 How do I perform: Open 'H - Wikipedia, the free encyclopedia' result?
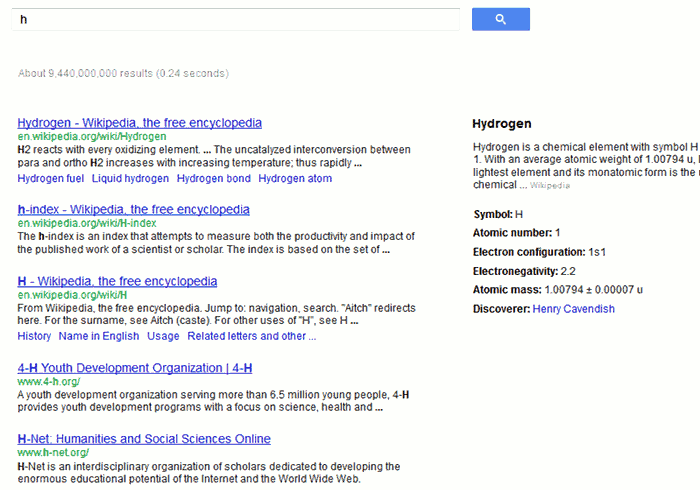117,281
